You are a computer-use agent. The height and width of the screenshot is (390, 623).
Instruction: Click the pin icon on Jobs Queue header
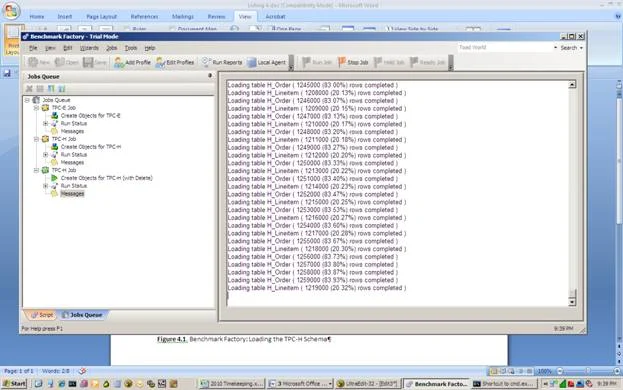pyautogui.click(x=210, y=75)
